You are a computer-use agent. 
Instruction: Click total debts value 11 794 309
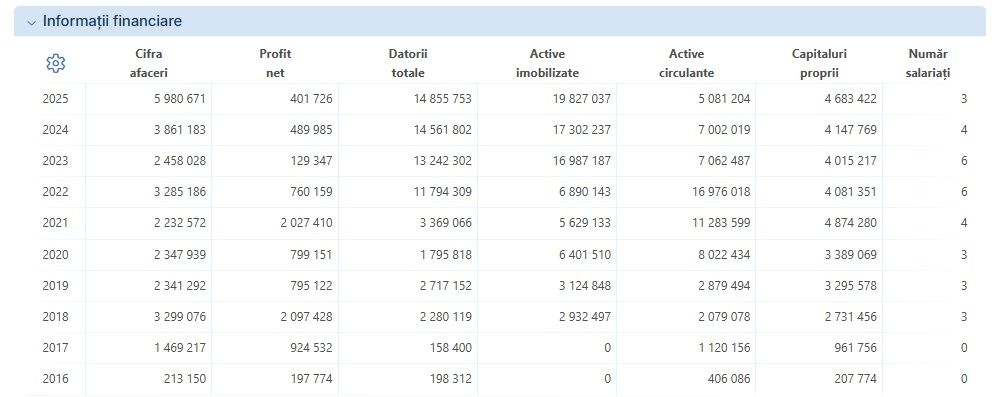442,192
